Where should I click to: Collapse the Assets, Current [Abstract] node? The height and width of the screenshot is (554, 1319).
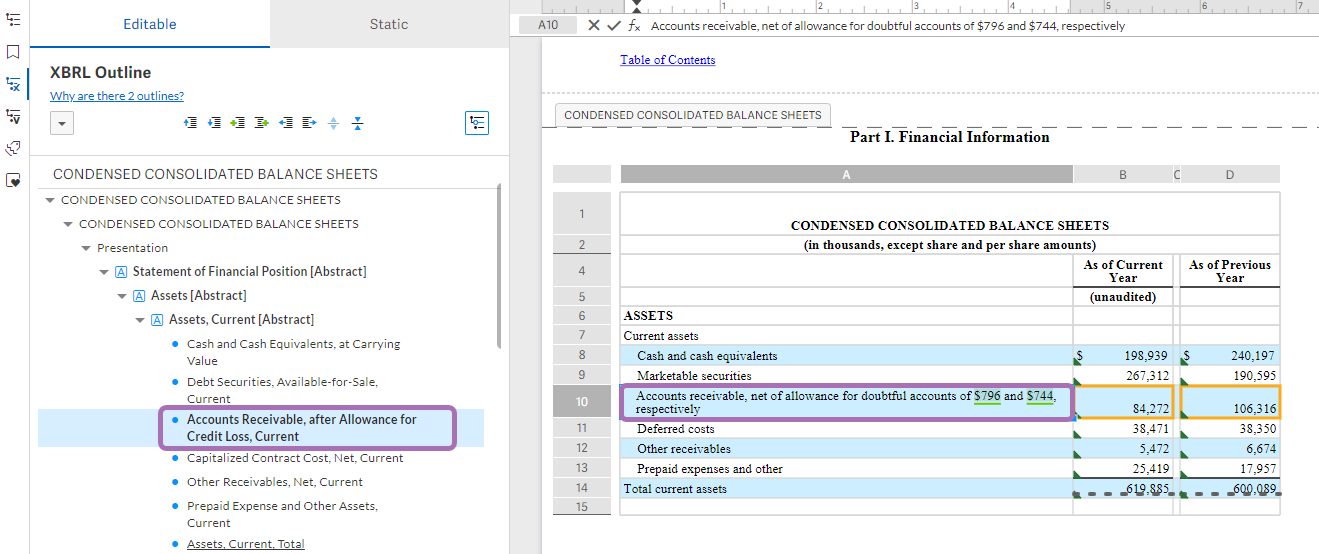(x=140, y=320)
